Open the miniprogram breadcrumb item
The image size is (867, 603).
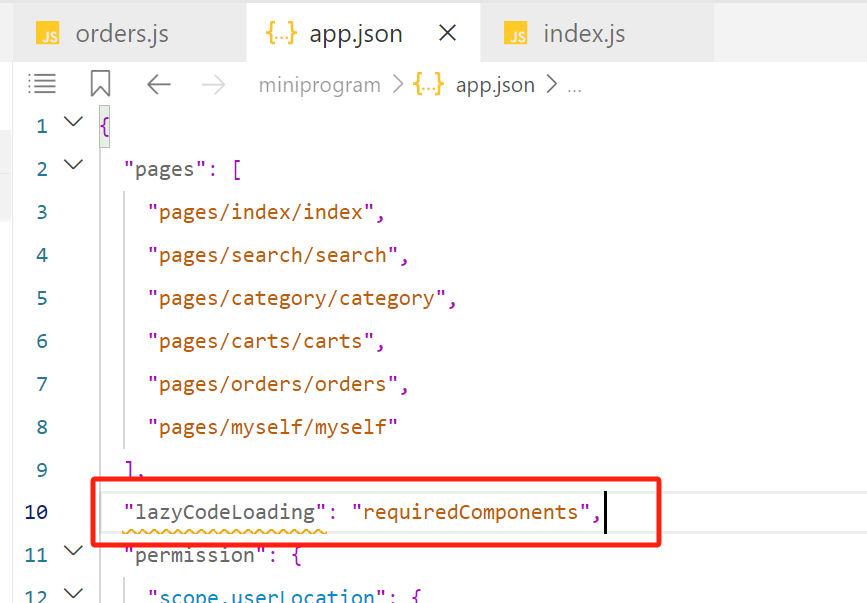pyautogui.click(x=319, y=85)
